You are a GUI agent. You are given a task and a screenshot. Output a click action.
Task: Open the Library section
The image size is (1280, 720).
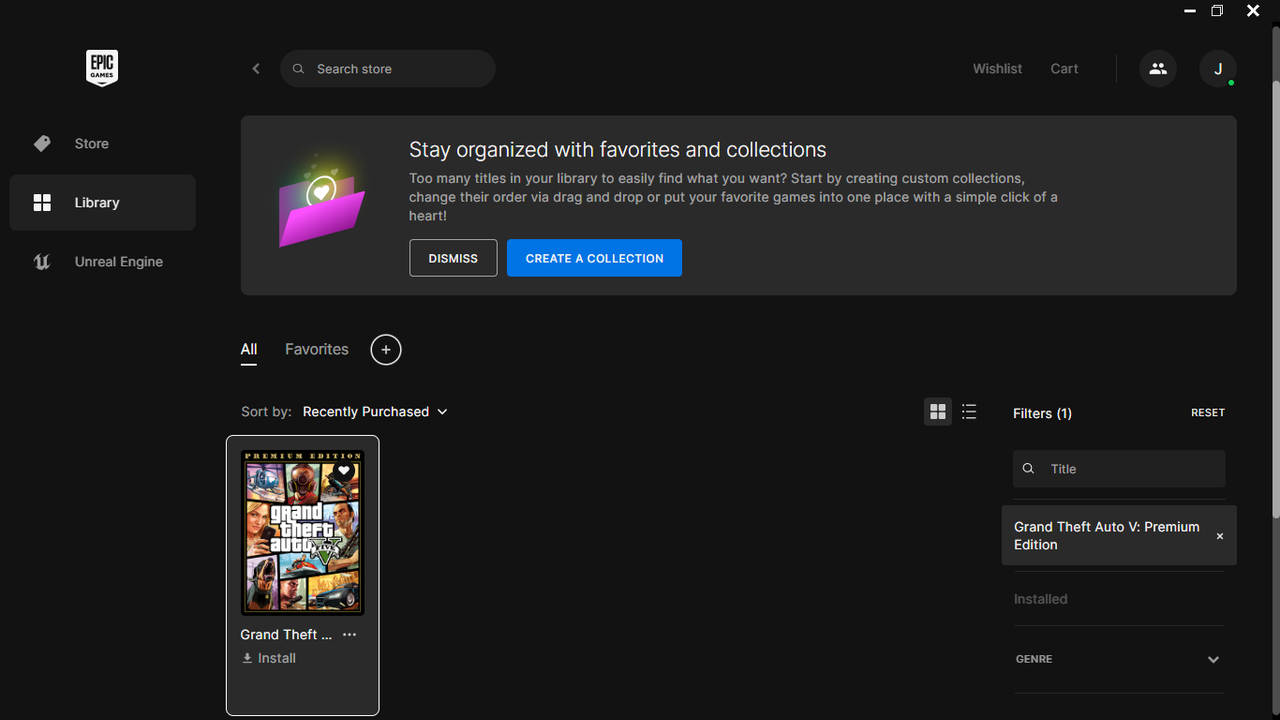(102, 203)
